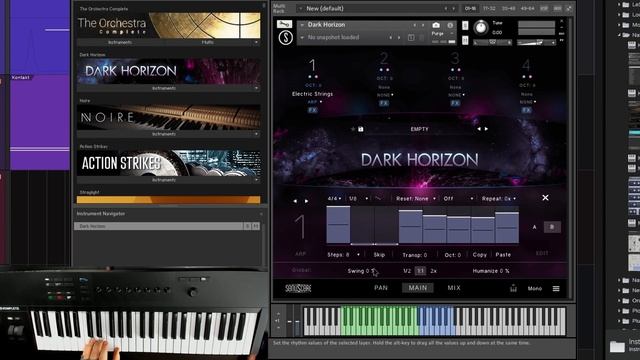Select the 33-48 rack page tab
The width and height of the screenshot is (640, 360).
(508, 8)
